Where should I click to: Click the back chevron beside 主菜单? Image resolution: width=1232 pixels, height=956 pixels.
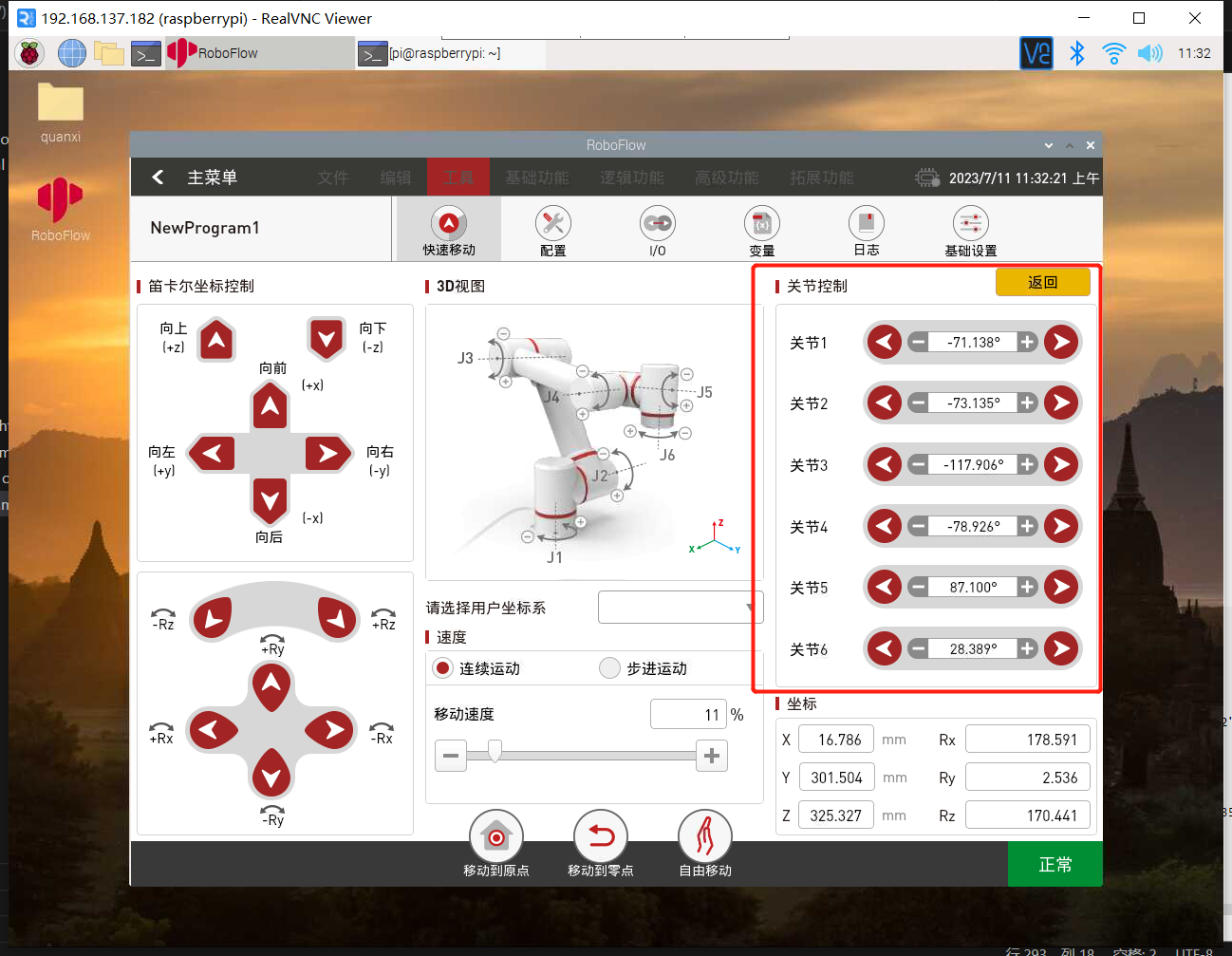coord(159,178)
